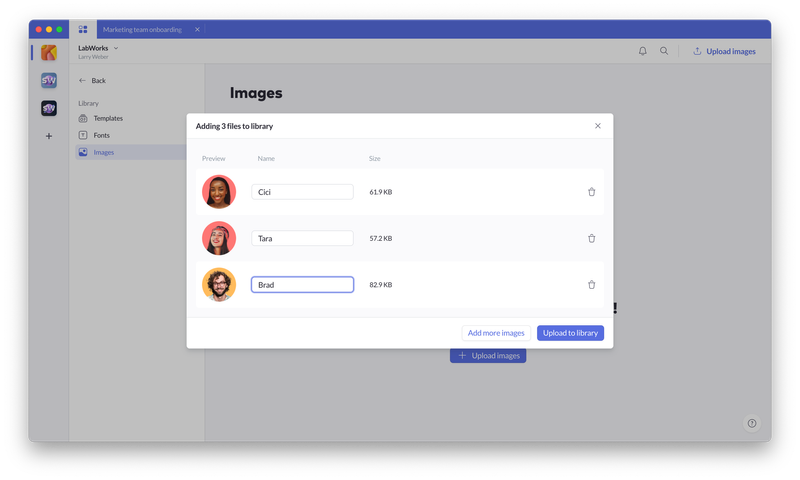Close the Marketing team onboarding tab
Viewport: 800px width, 480px height.
point(197,30)
